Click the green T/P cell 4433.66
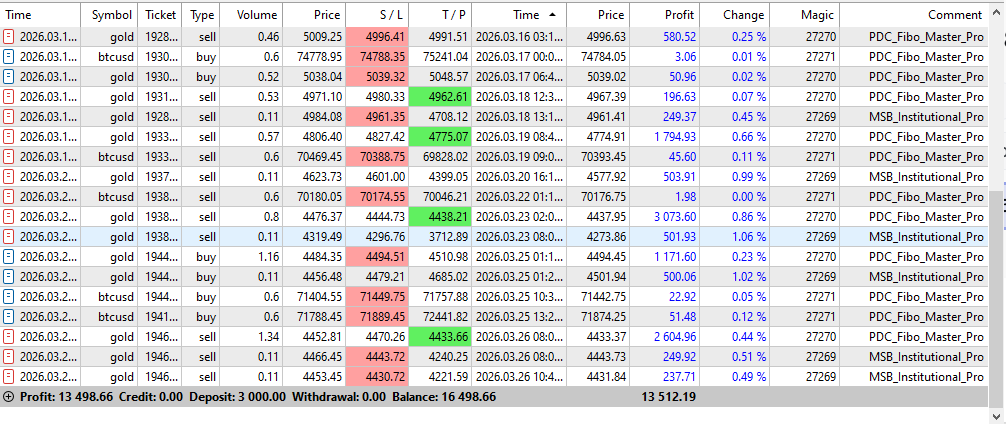Screen dimensions: 1006x424 (x=440, y=337)
